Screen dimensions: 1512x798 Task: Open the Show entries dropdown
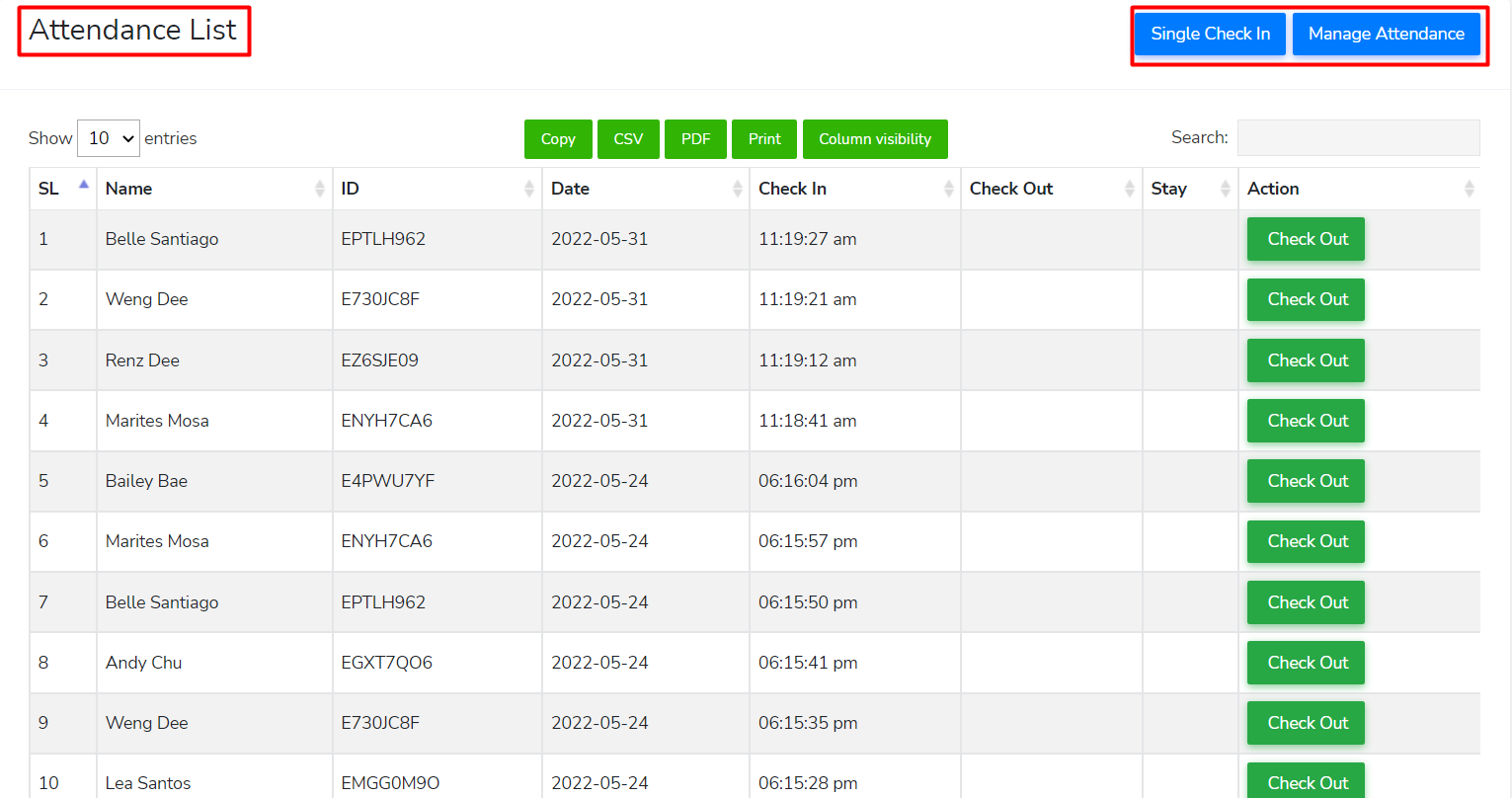109,138
